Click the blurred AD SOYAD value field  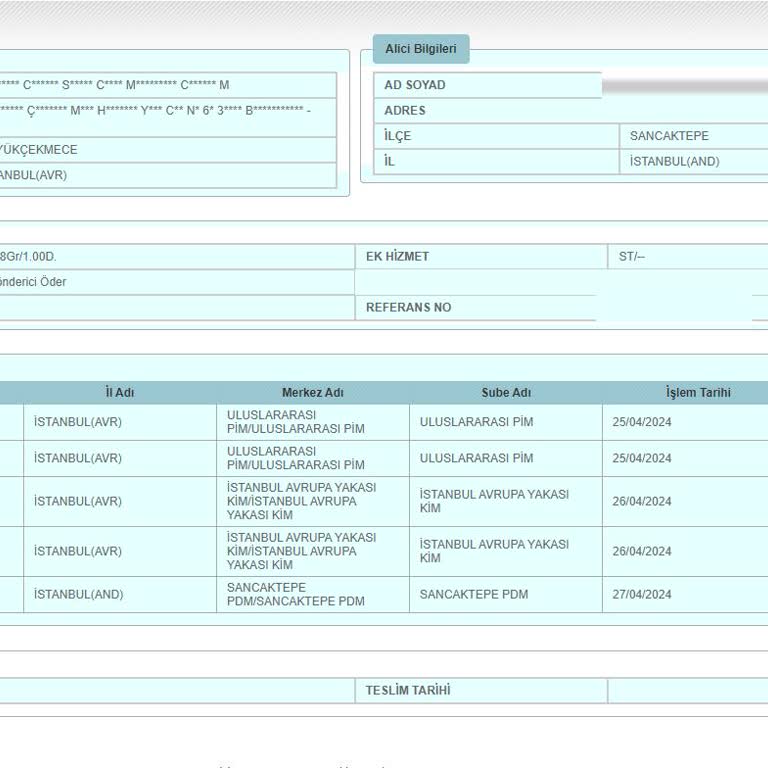click(x=684, y=85)
